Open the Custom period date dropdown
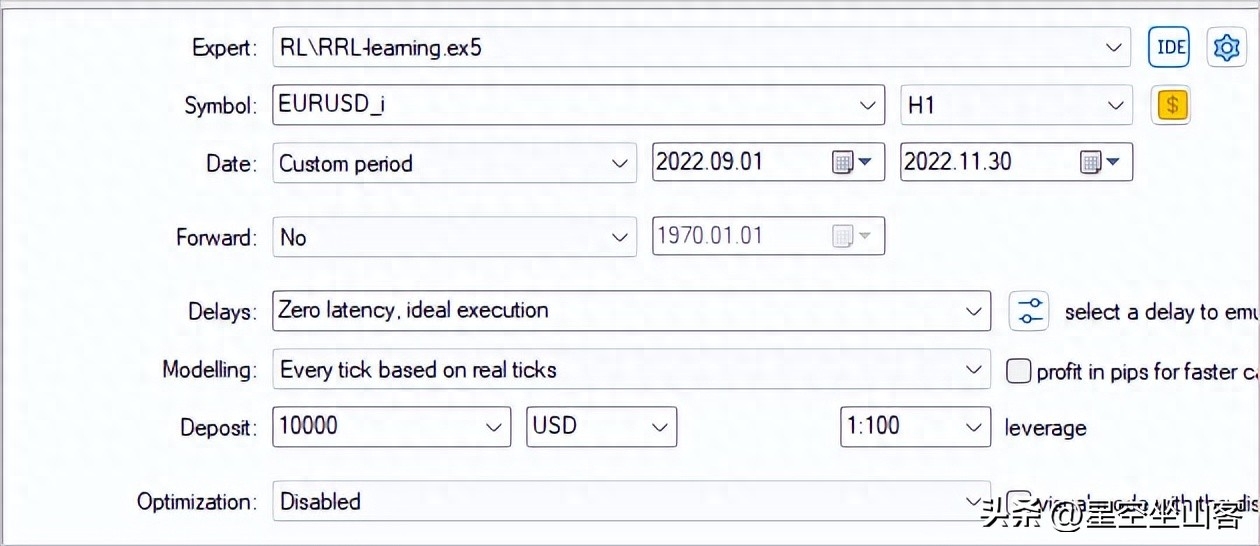 point(454,163)
